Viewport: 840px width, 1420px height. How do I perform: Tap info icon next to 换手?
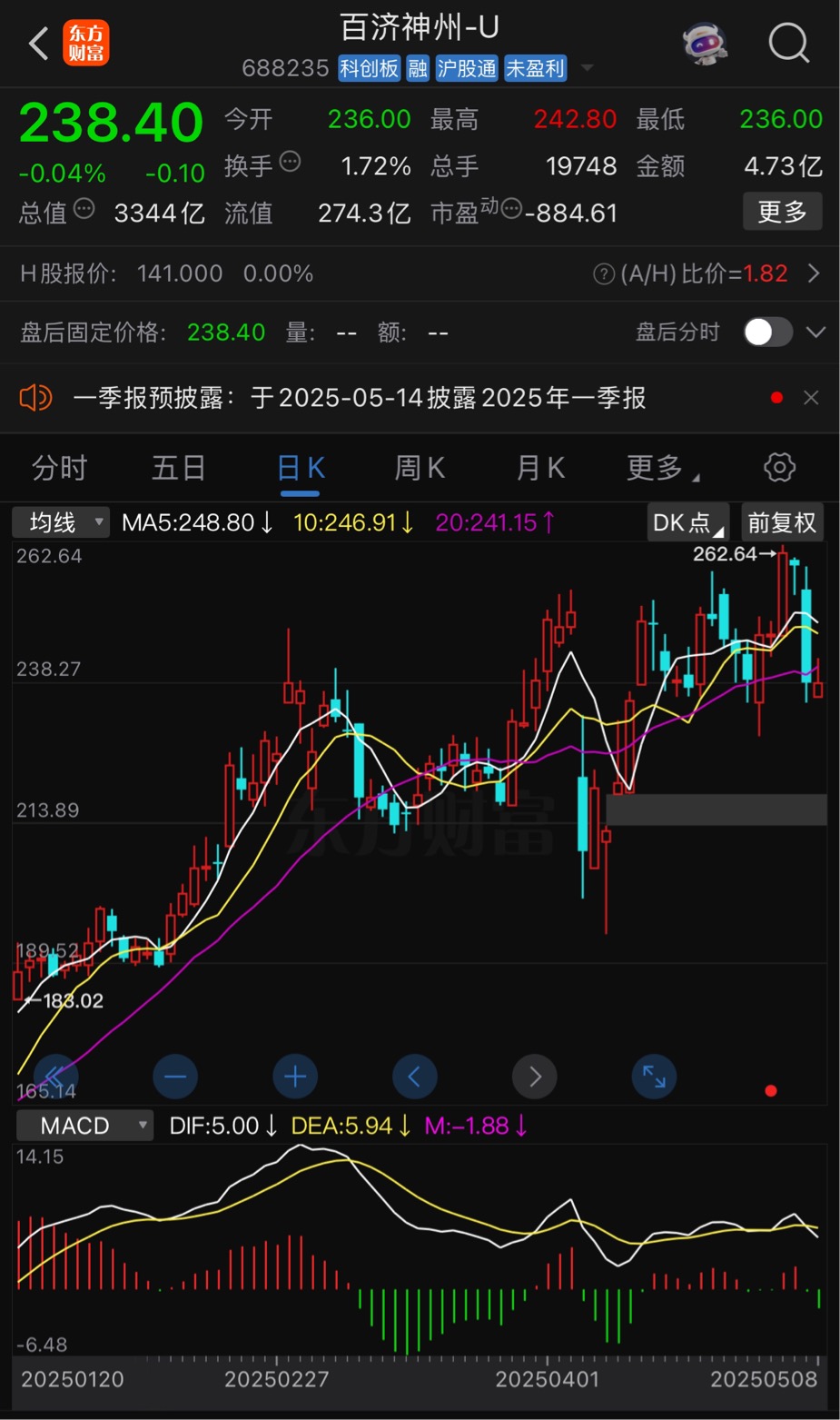coord(290,163)
